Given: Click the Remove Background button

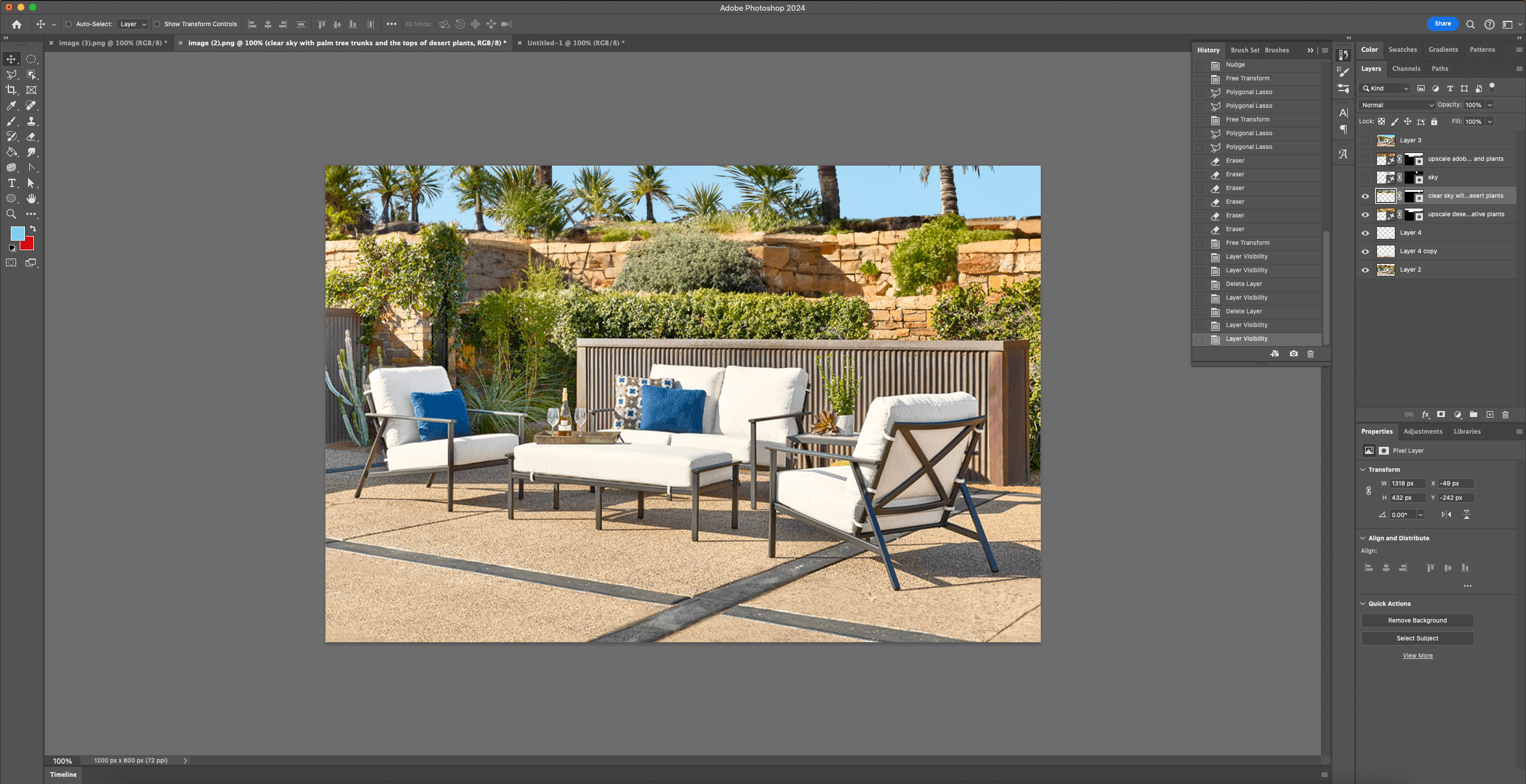Looking at the screenshot, I should click(1417, 620).
